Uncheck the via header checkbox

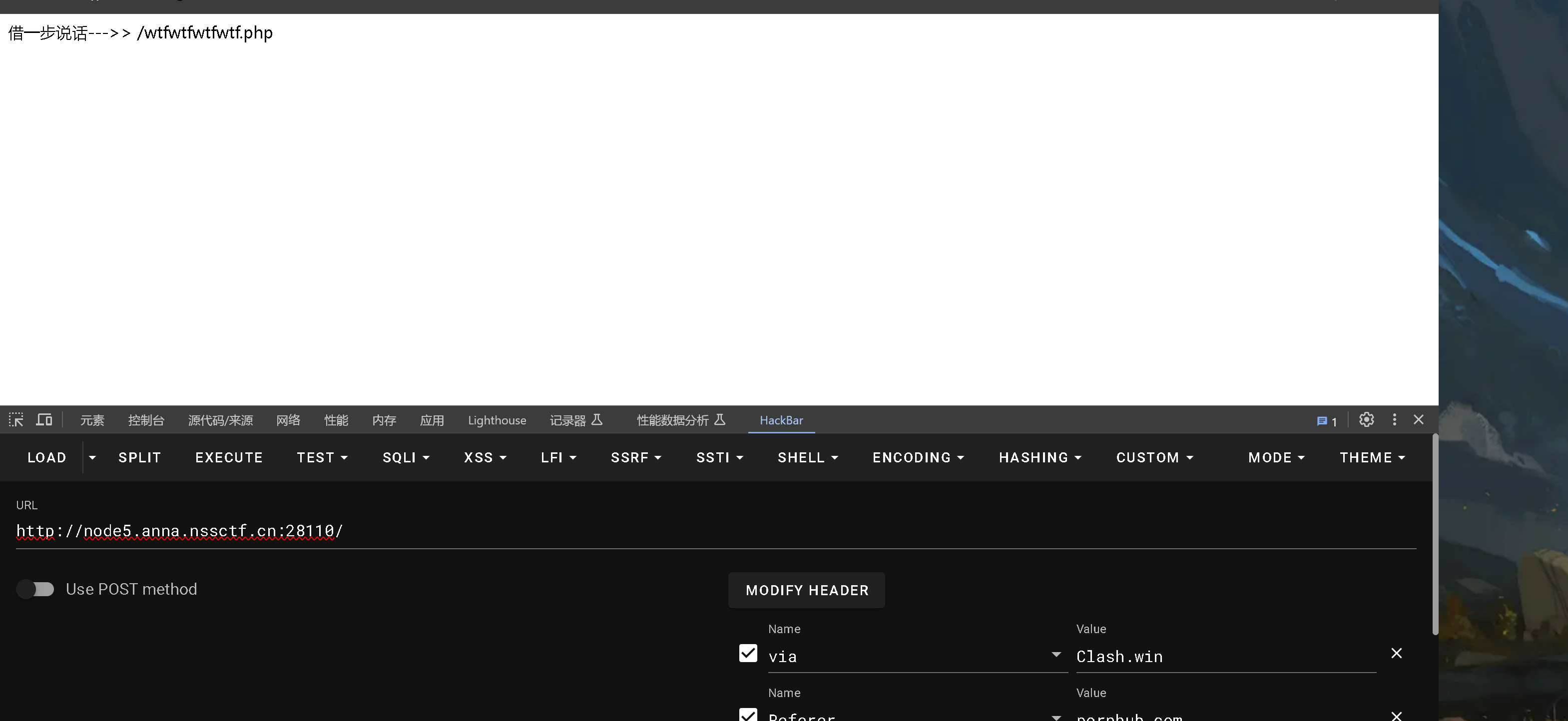click(748, 654)
